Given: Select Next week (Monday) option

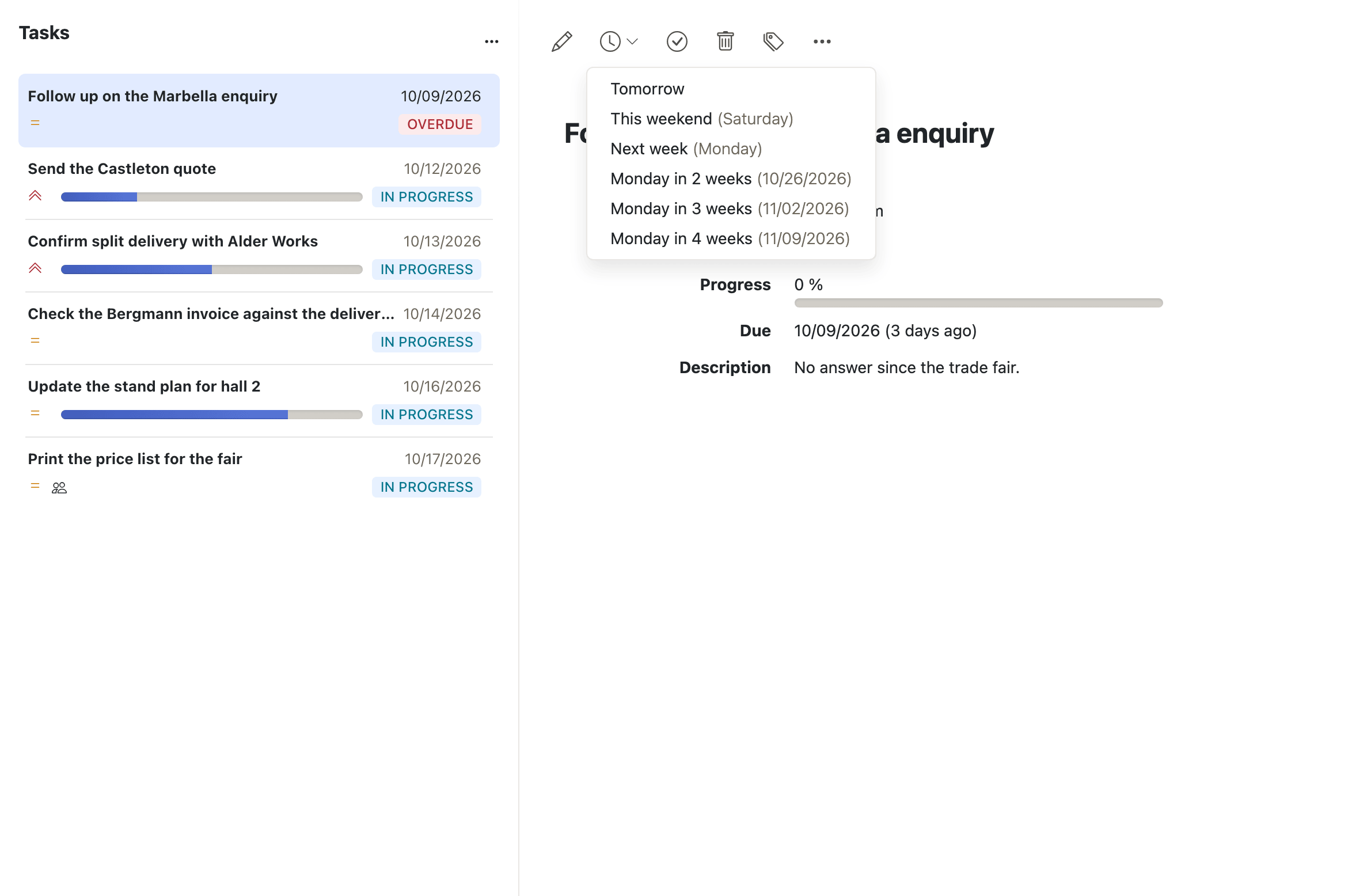Looking at the screenshot, I should pyautogui.click(x=731, y=149).
